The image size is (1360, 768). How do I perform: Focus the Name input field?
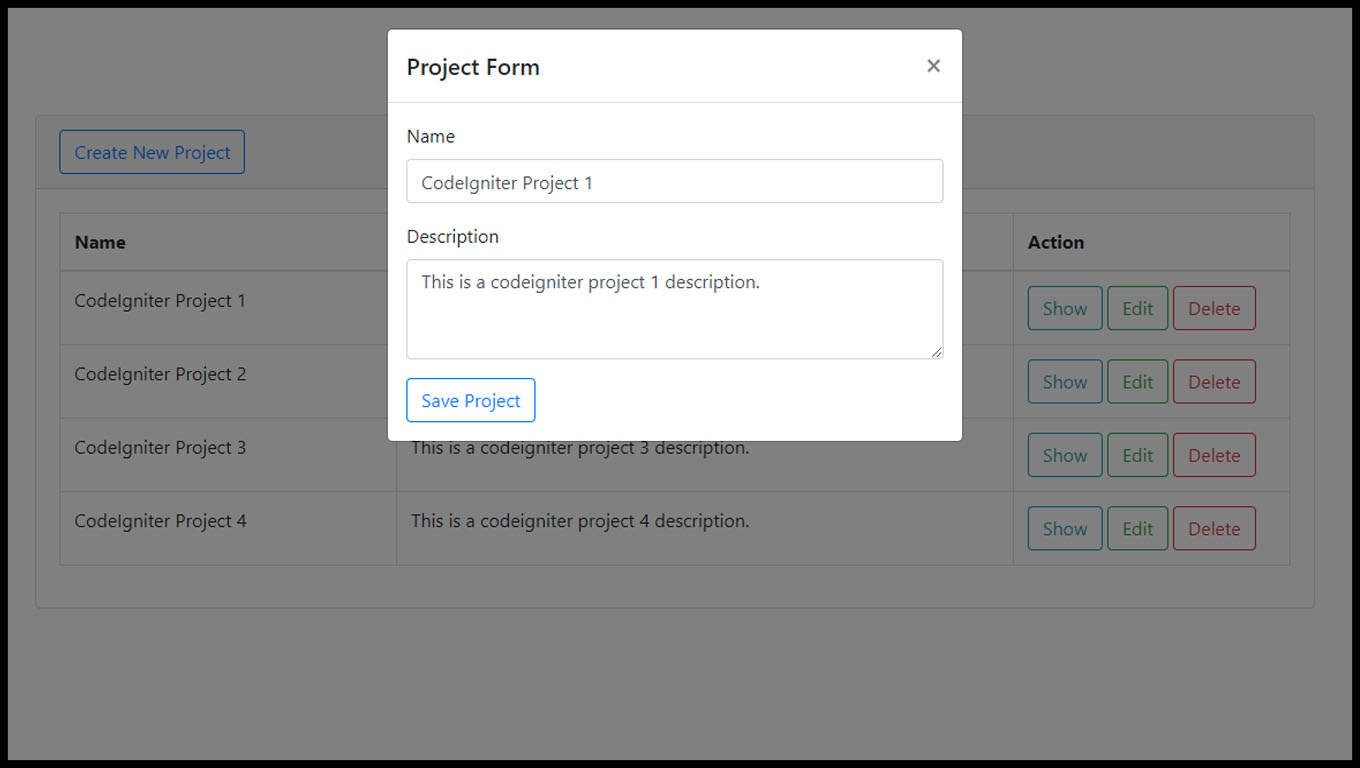pyautogui.click(x=675, y=181)
